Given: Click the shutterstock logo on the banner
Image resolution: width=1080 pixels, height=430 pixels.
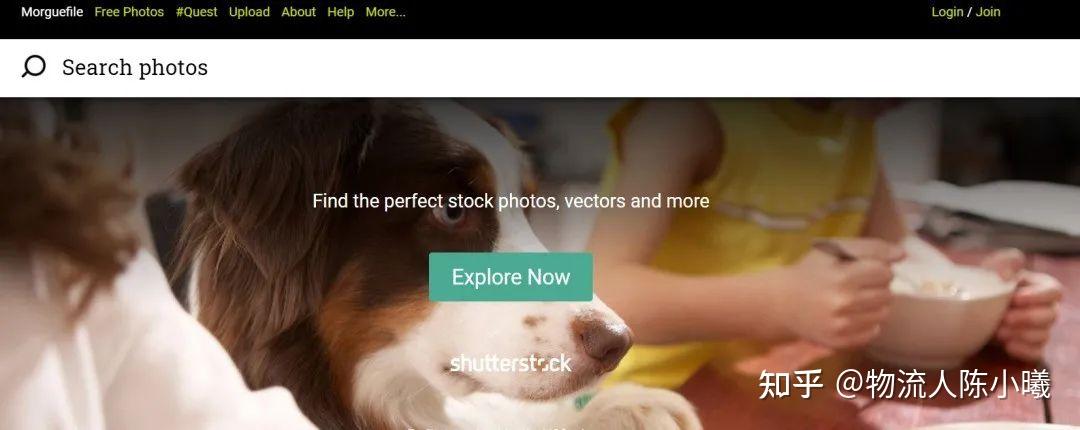Looking at the screenshot, I should (x=510, y=363).
